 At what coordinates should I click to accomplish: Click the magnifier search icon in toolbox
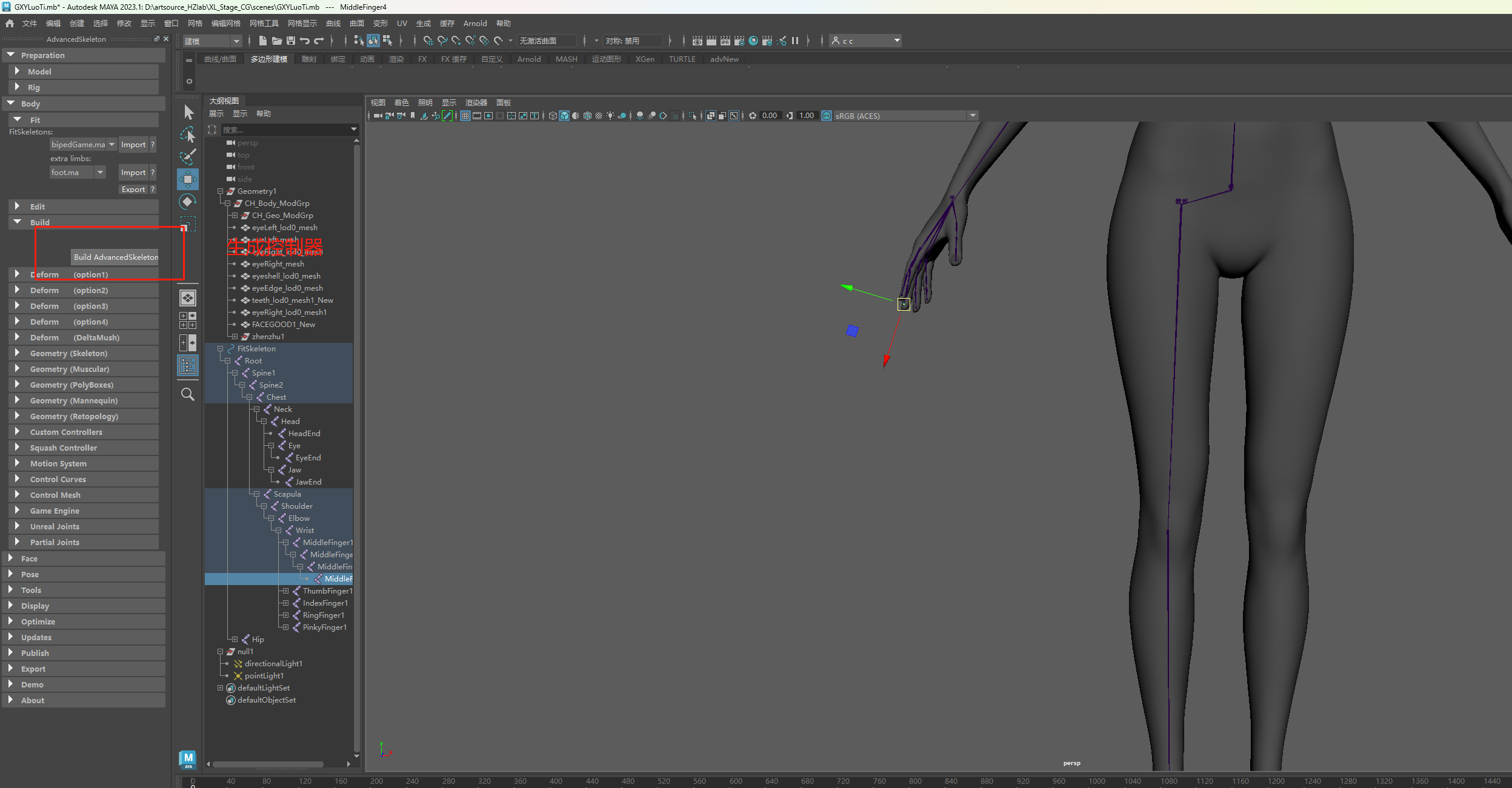pyautogui.click(x=188, y=394)
